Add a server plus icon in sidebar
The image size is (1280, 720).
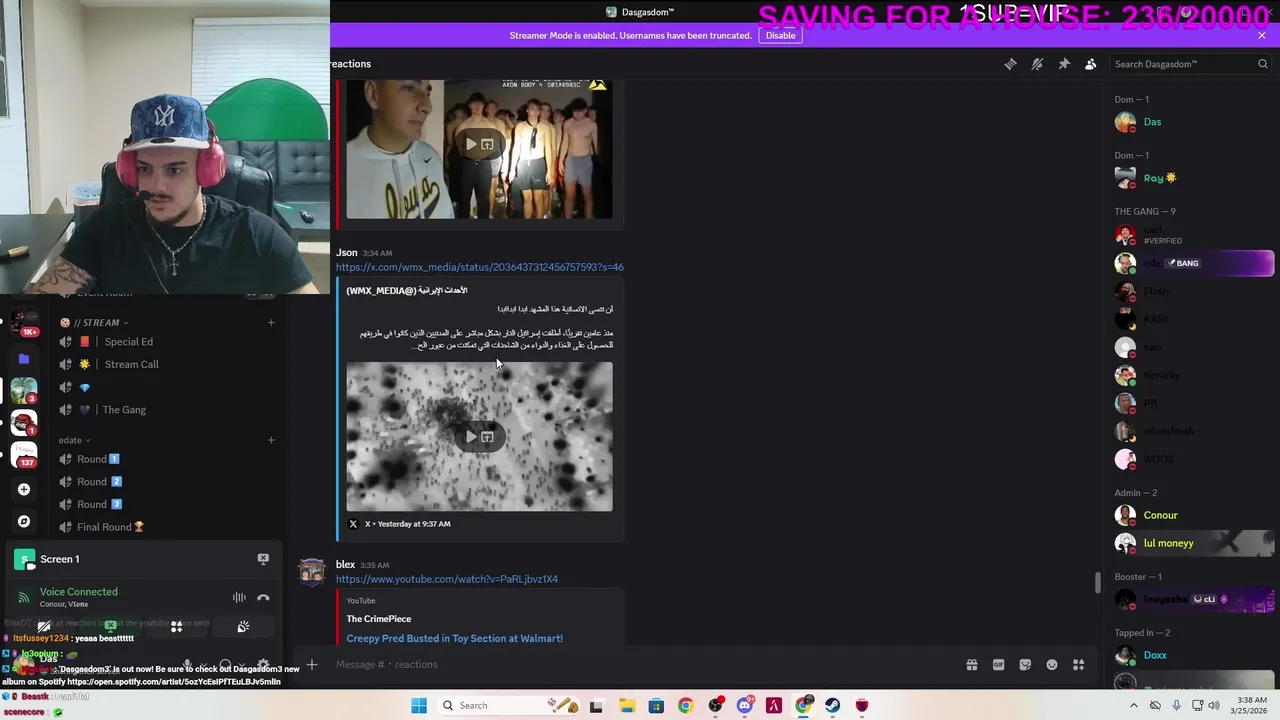point(24,489)
